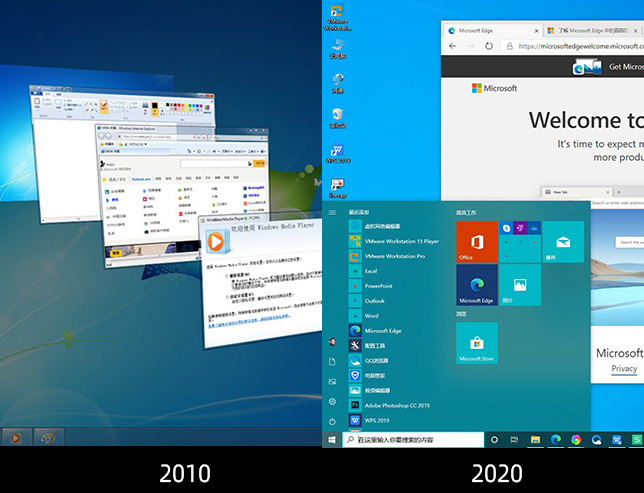Click the Outlook.com link on MSN page

(x=141, y=179)
